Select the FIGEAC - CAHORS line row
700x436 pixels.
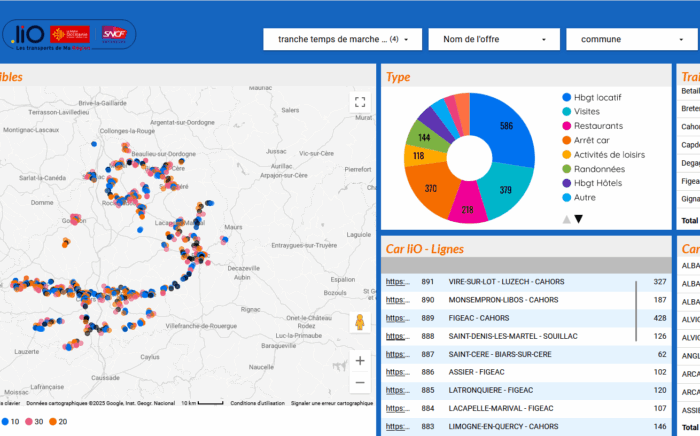click(x=479, y=318)
